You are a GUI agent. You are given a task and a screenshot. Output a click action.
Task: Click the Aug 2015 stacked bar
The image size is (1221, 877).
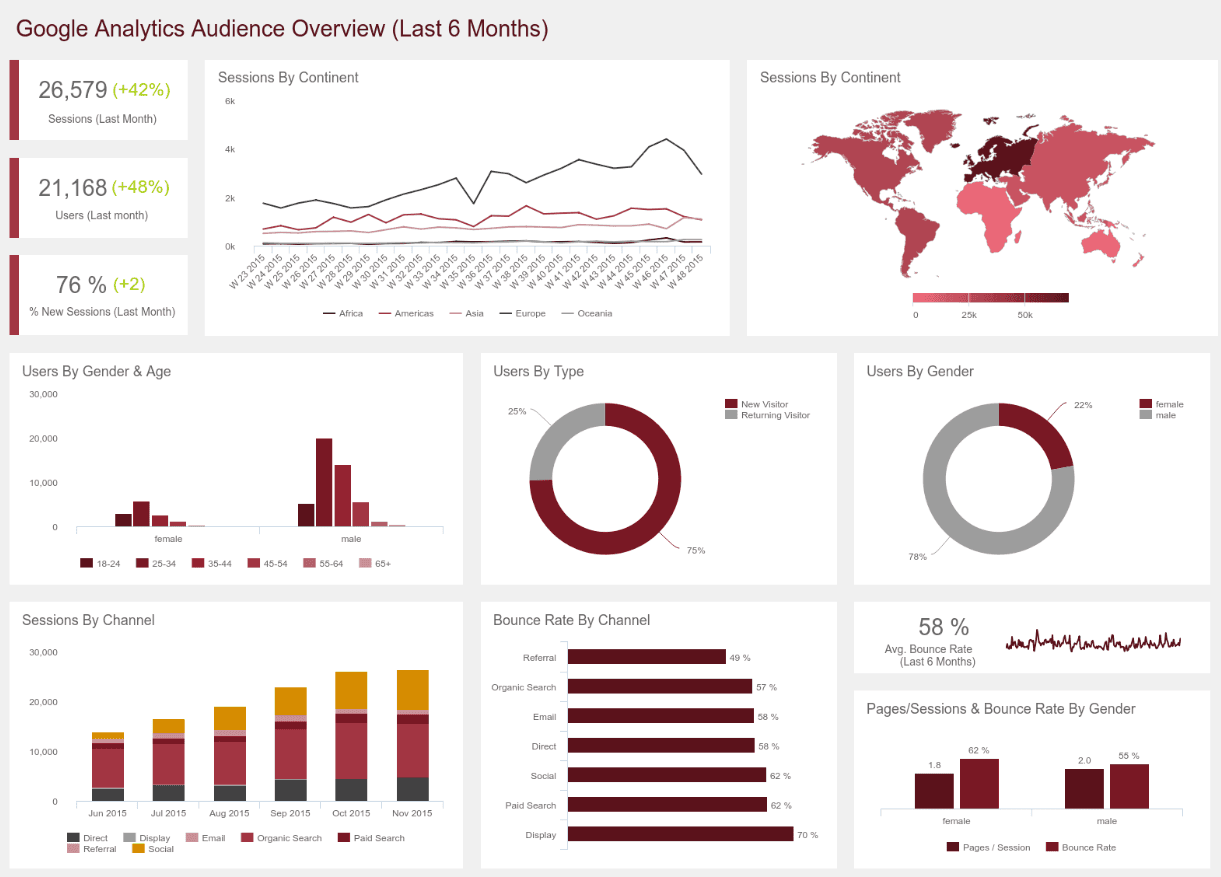[230, 754]
